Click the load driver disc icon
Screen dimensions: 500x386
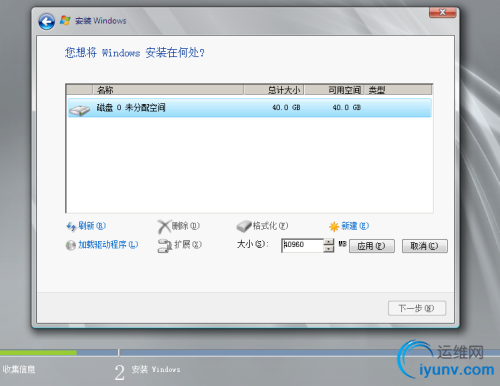tap(71, 245)
